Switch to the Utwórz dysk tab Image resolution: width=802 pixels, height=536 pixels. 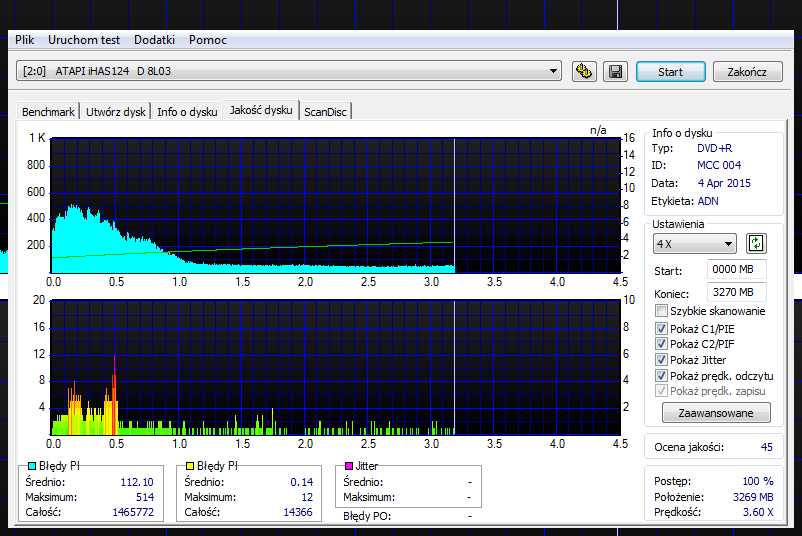(116, 112)
